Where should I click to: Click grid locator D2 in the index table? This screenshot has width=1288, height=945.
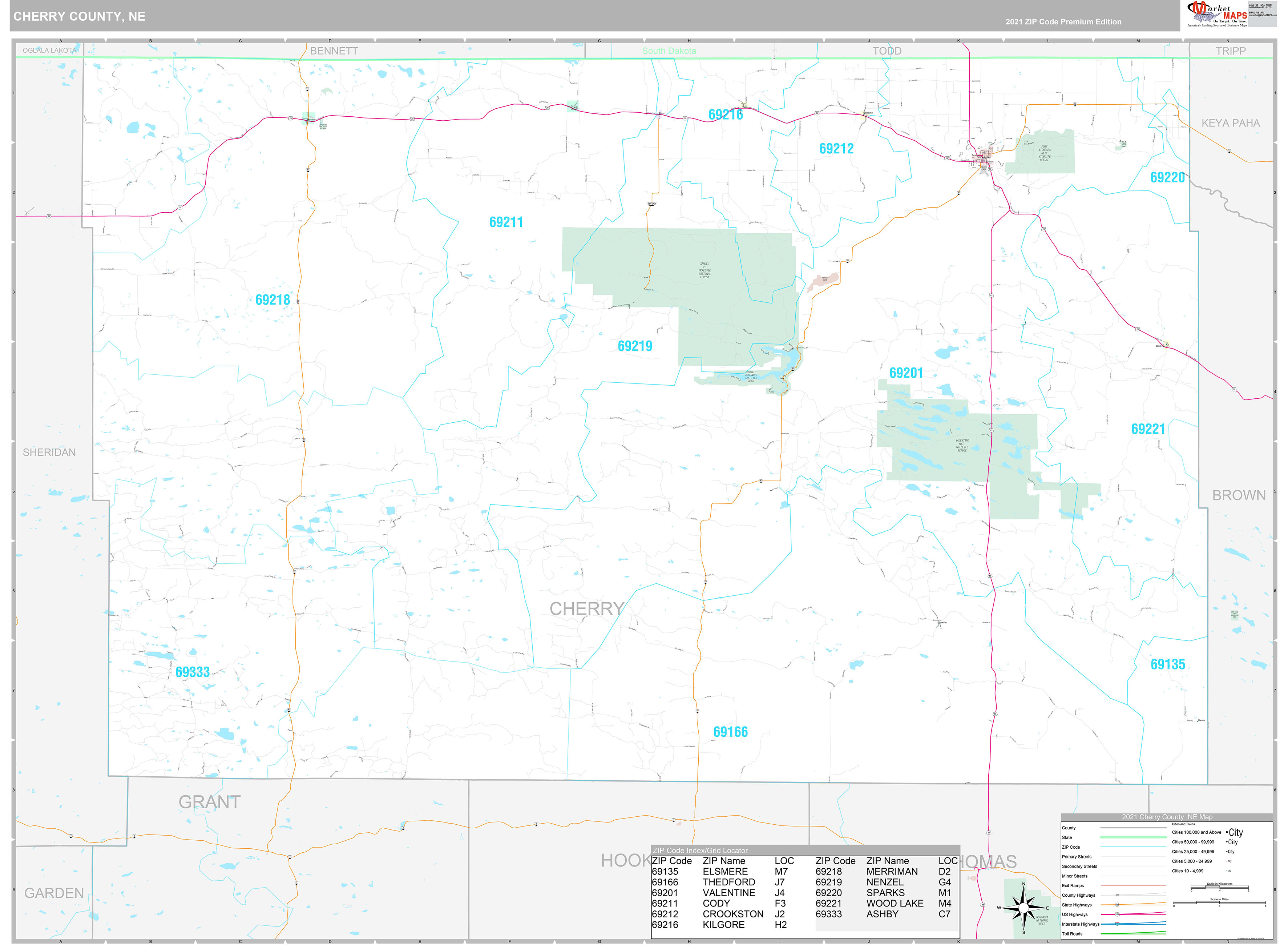(x=944, y=872)
